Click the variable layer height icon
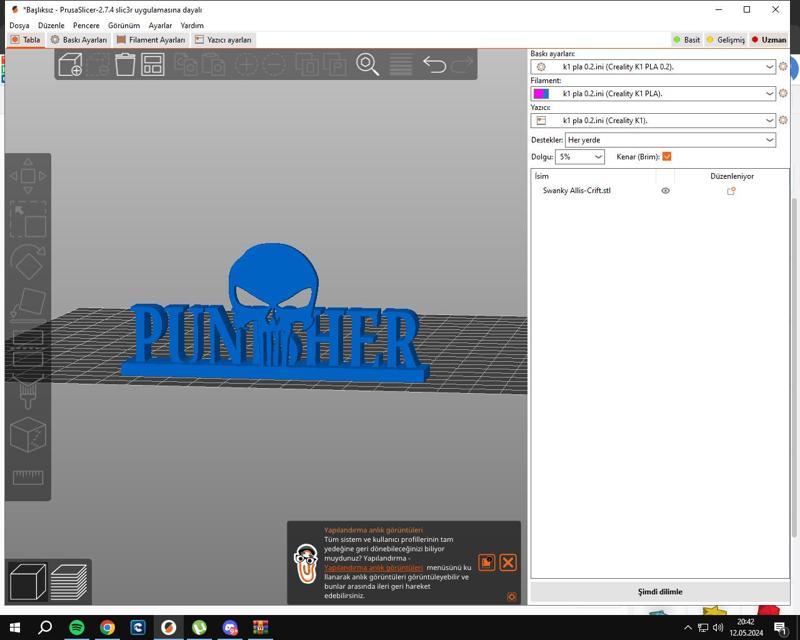This screenshot has width=800, height=640. pos(401,65)
